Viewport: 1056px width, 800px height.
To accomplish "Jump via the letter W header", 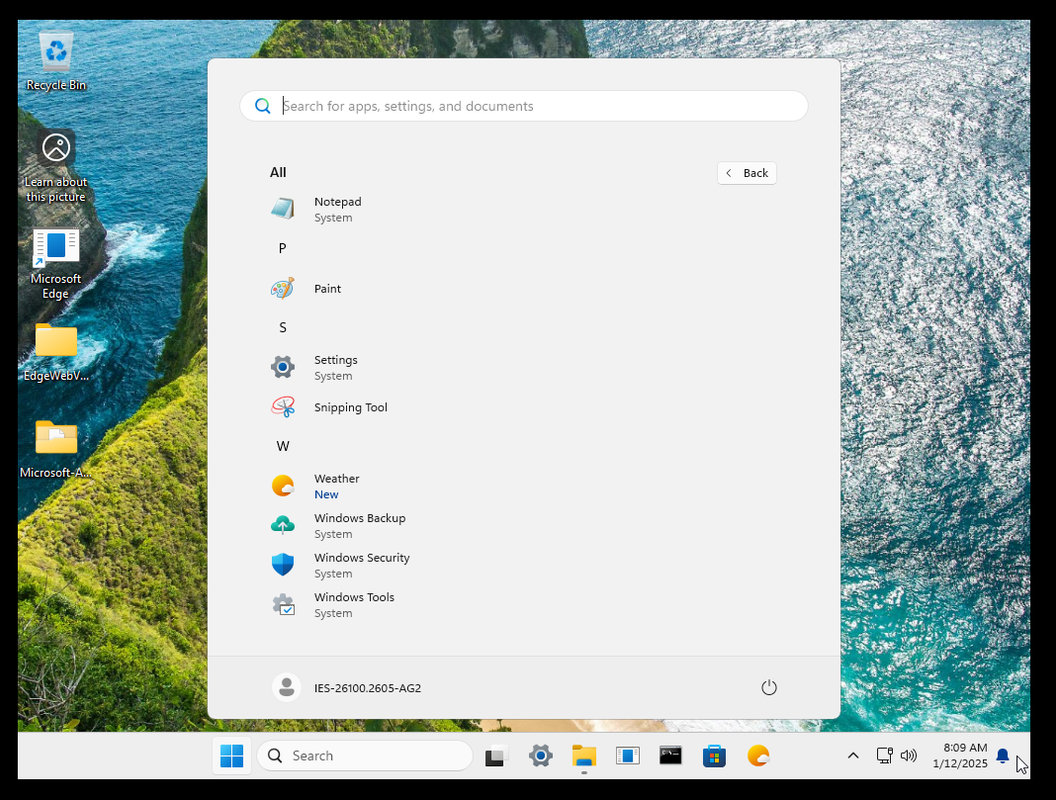I will 283,446.
